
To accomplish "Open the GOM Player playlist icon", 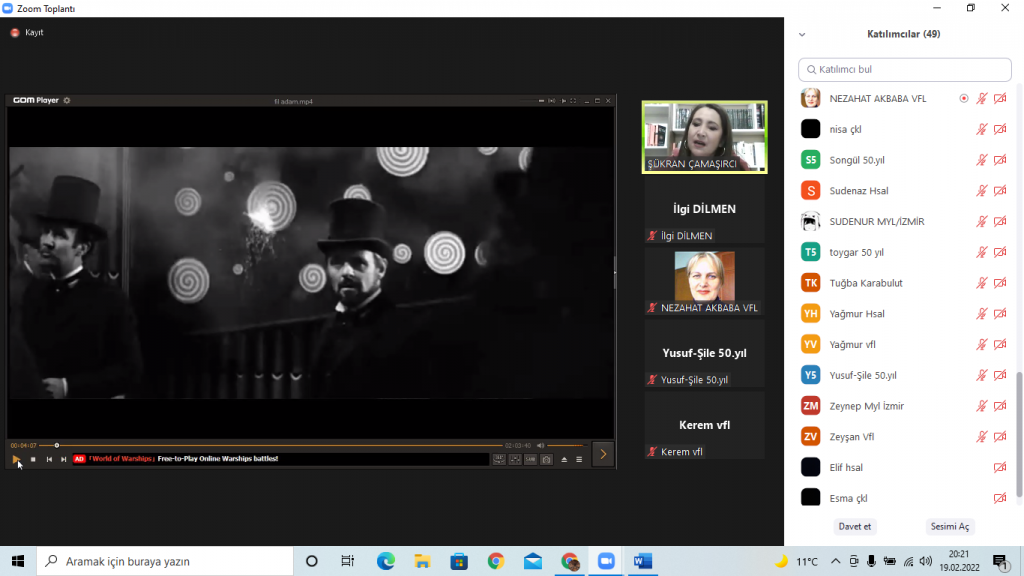I will tap(579, 459).
